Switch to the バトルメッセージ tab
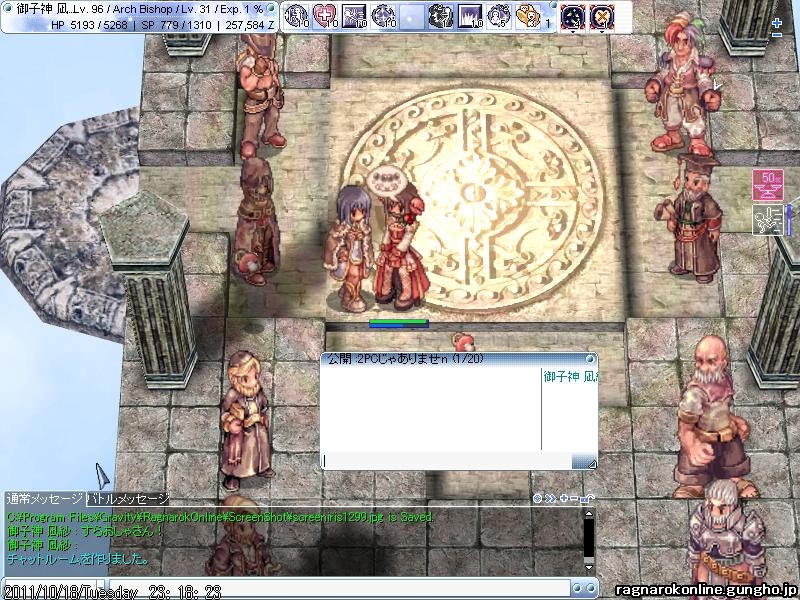800x600 pixels. 128,498
